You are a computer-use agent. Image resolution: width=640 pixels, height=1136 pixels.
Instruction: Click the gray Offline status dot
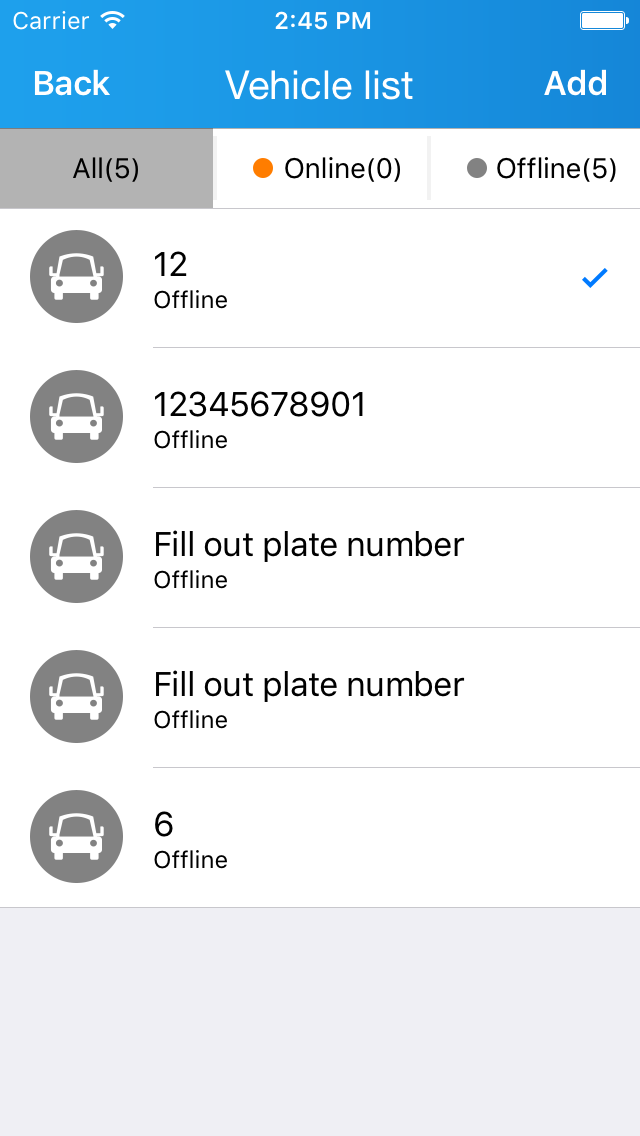(x=477, y=168)
